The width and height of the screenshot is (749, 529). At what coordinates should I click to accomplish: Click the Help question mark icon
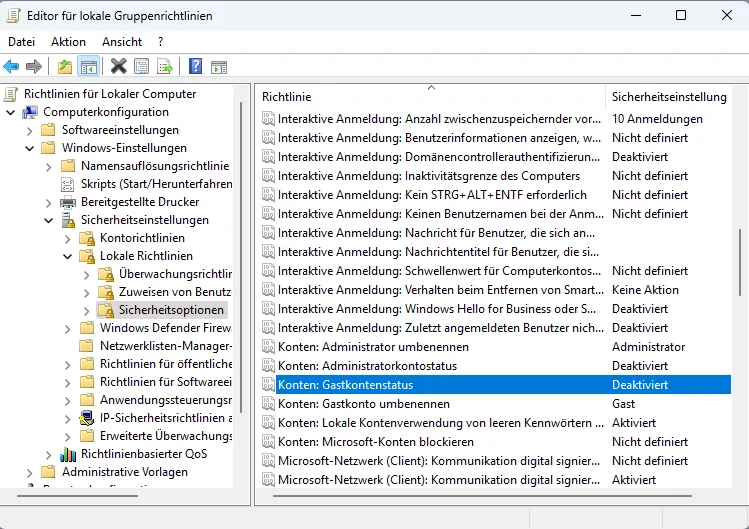point(195,66)
